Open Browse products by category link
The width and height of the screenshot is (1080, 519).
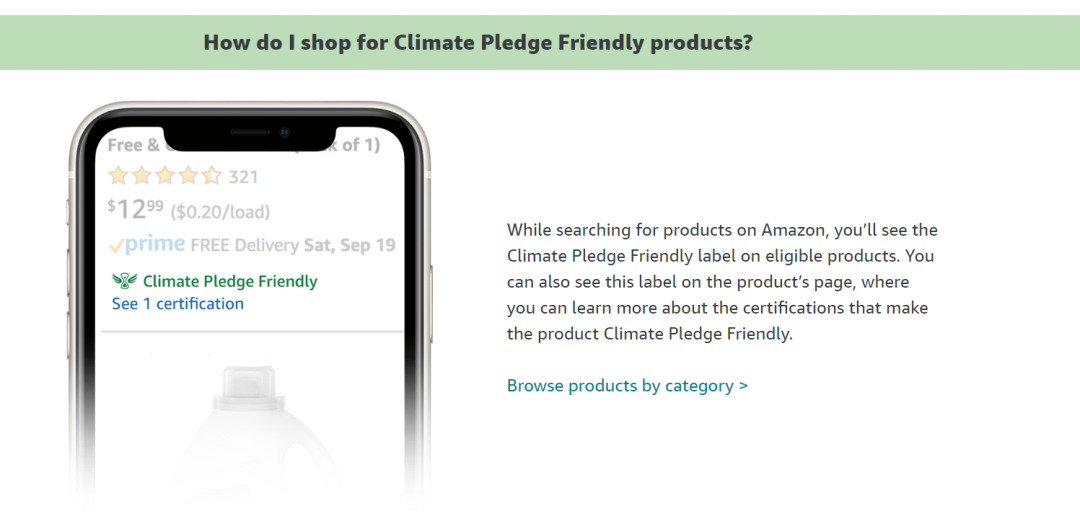tap(627, 385)
